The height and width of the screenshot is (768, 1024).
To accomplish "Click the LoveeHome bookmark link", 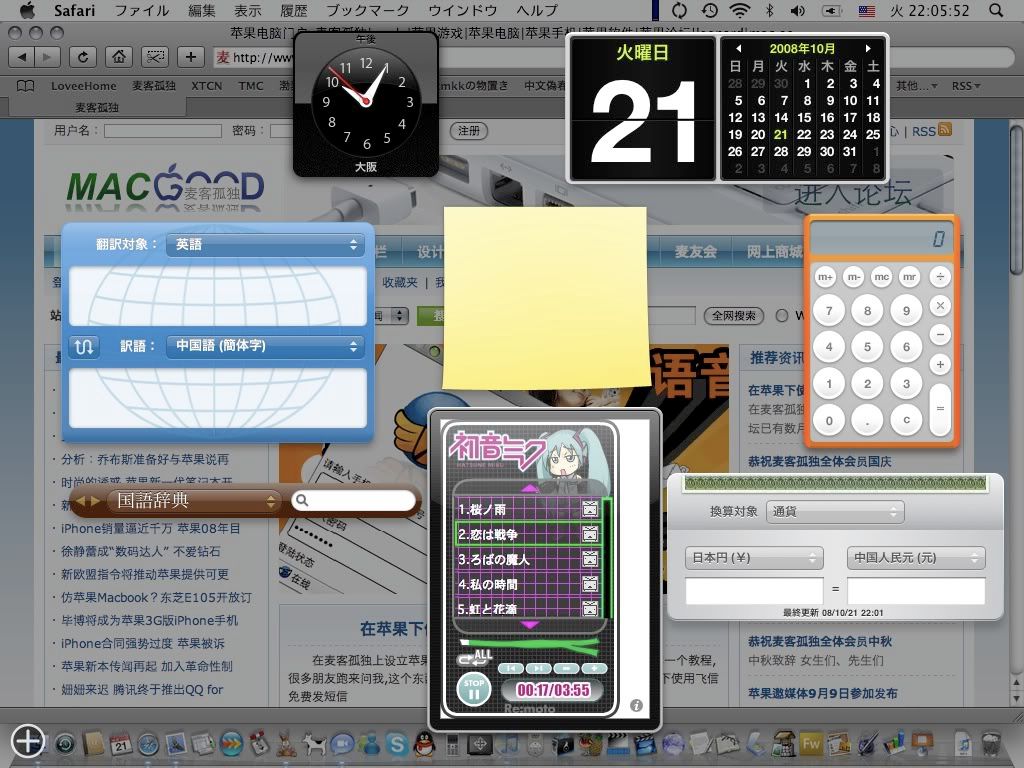I will coord(84,86).
